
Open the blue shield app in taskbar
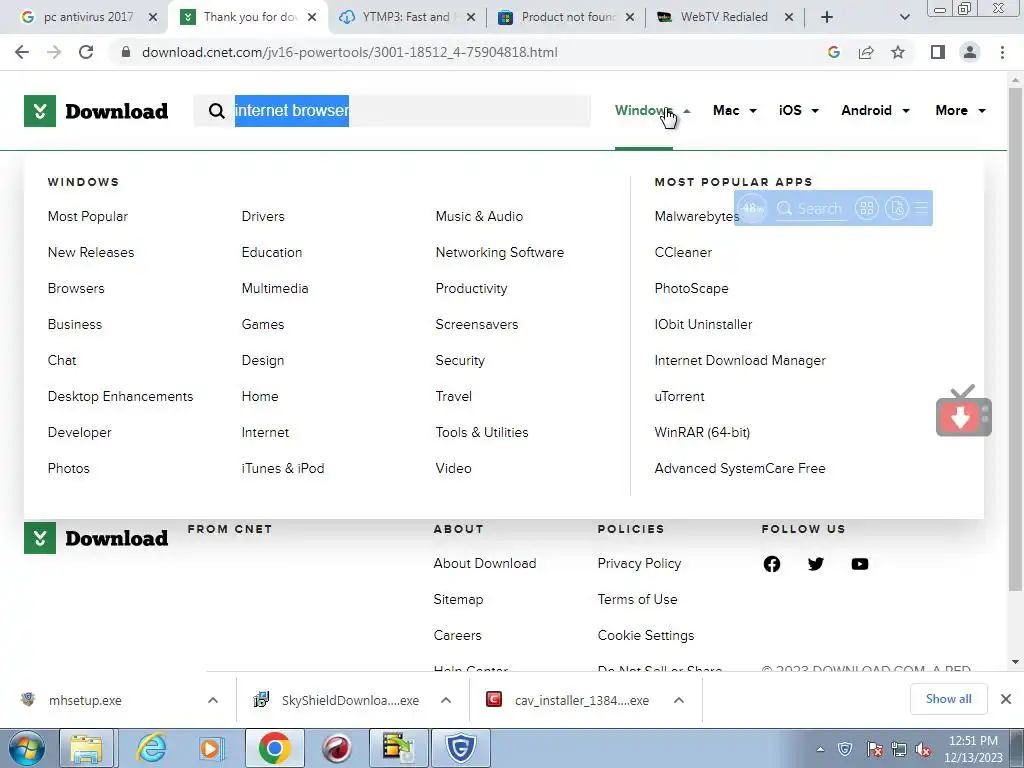pyautogui.click(x=460, y=748)
